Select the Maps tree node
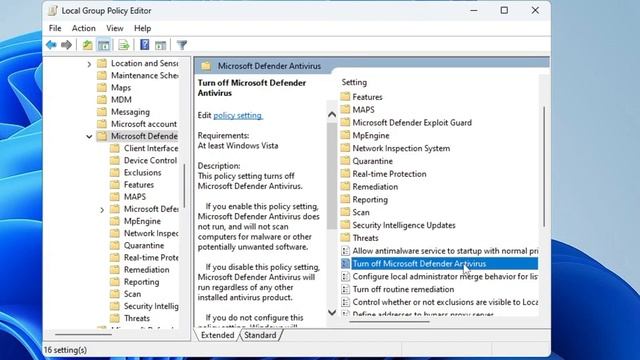Screen dimensions: 640x360 point(114,88)
